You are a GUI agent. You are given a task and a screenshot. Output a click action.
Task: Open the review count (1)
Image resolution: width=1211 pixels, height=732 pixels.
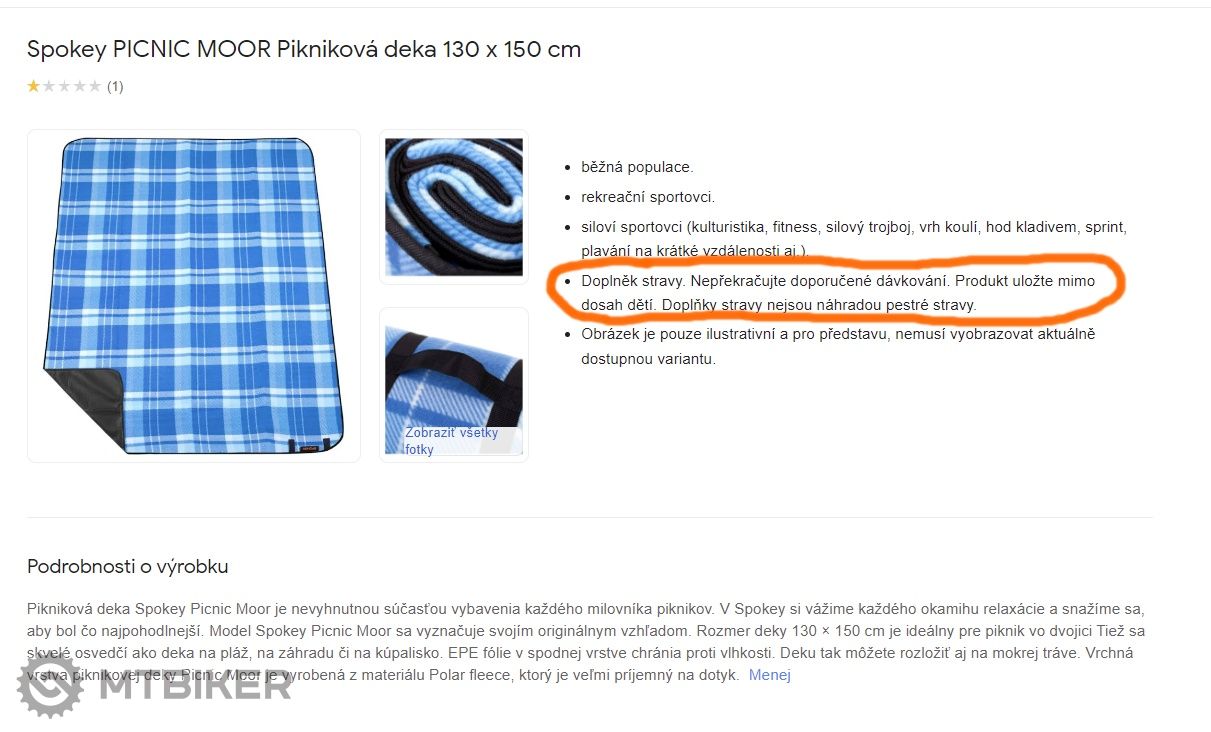coord(115,86)
